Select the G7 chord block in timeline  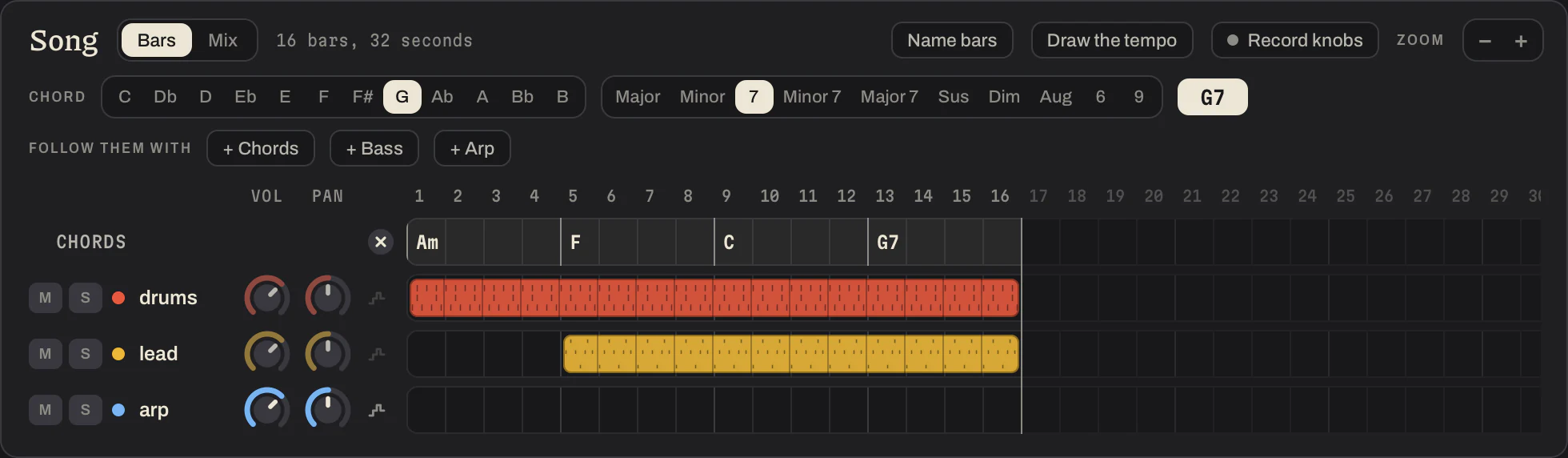[944, 242]
